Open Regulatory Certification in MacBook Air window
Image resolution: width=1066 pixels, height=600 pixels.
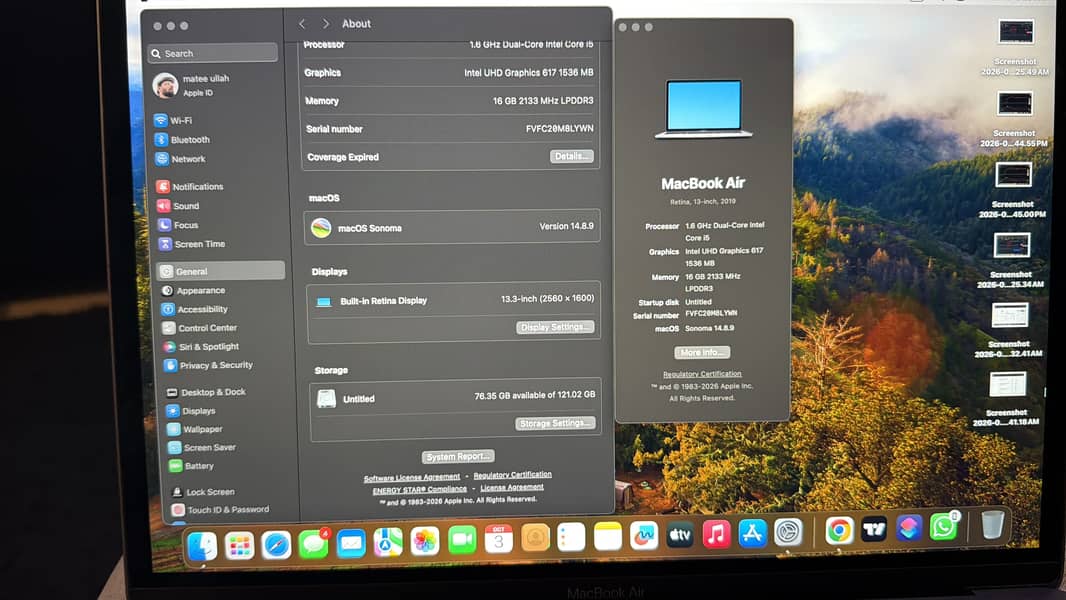point(702,374)
